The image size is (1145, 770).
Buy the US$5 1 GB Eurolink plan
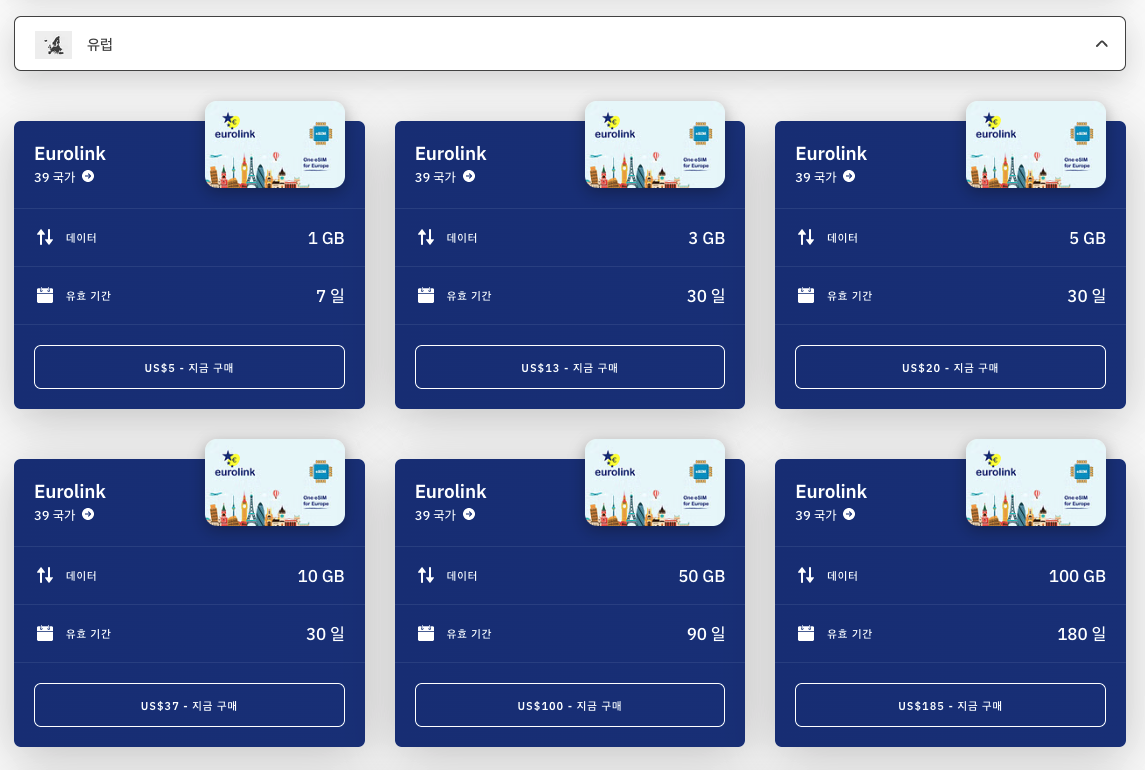189,367
